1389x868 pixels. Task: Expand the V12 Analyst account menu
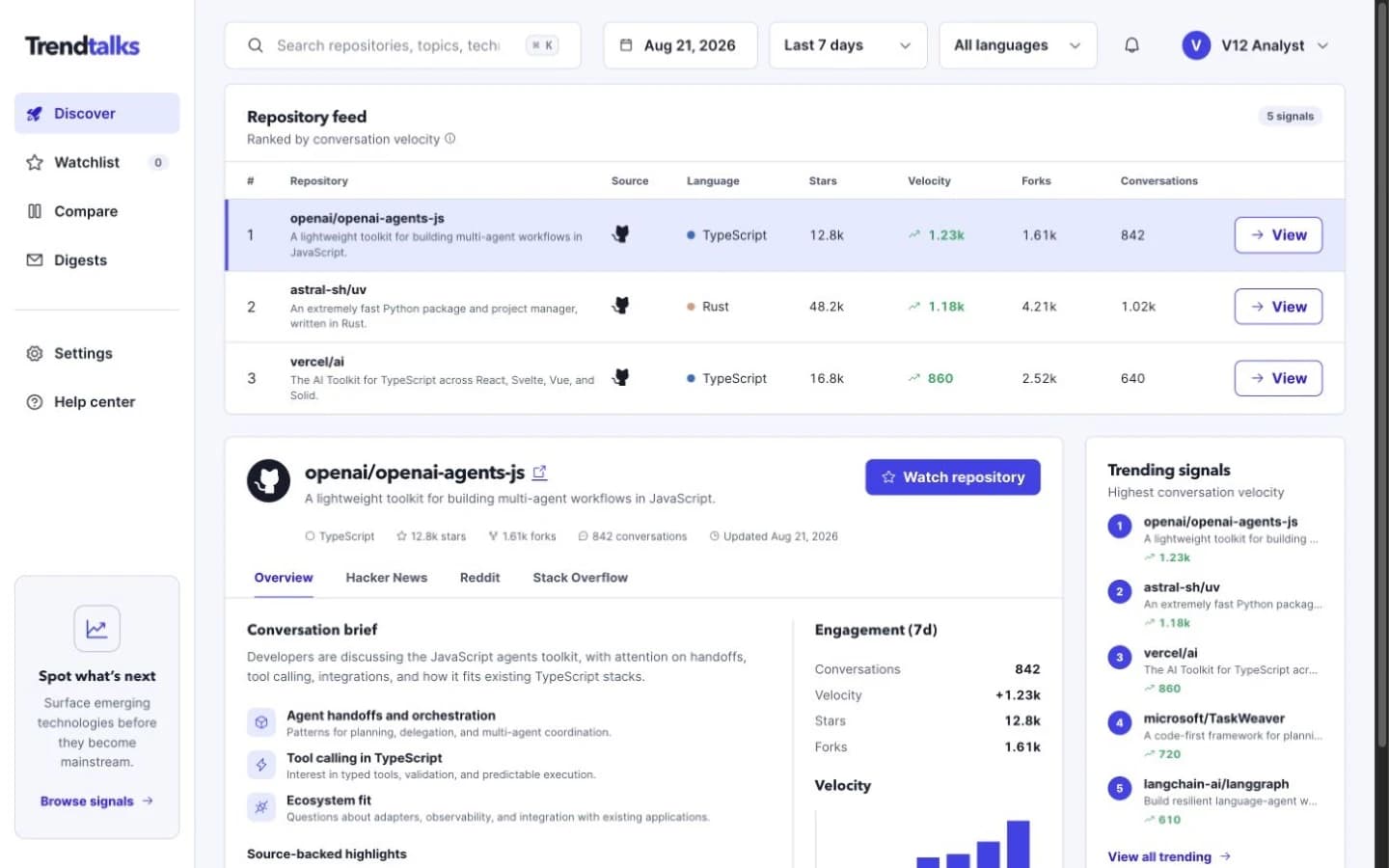click(1256, 45)
